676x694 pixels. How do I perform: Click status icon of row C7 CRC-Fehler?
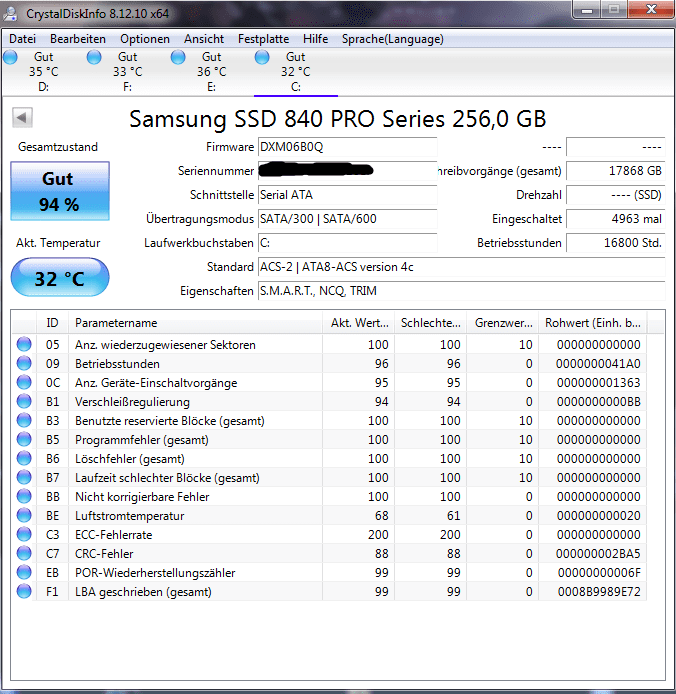[x=24, y=554]
